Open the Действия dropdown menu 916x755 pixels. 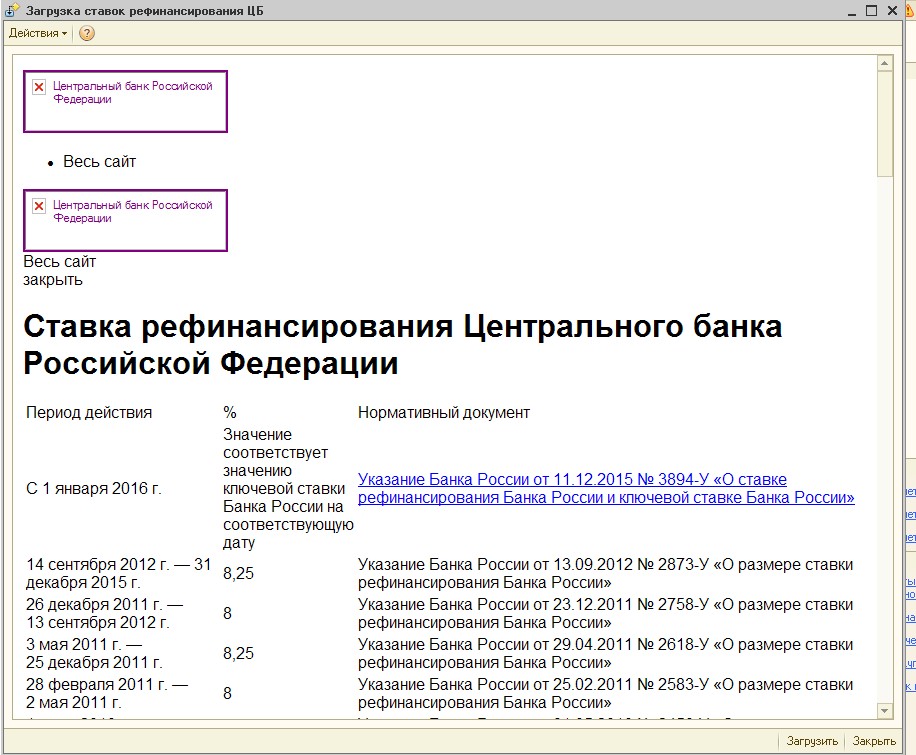pos(38,33)
